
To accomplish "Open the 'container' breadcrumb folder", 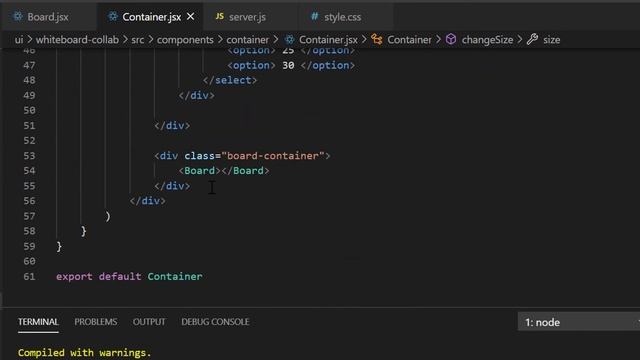I will 247,40.
